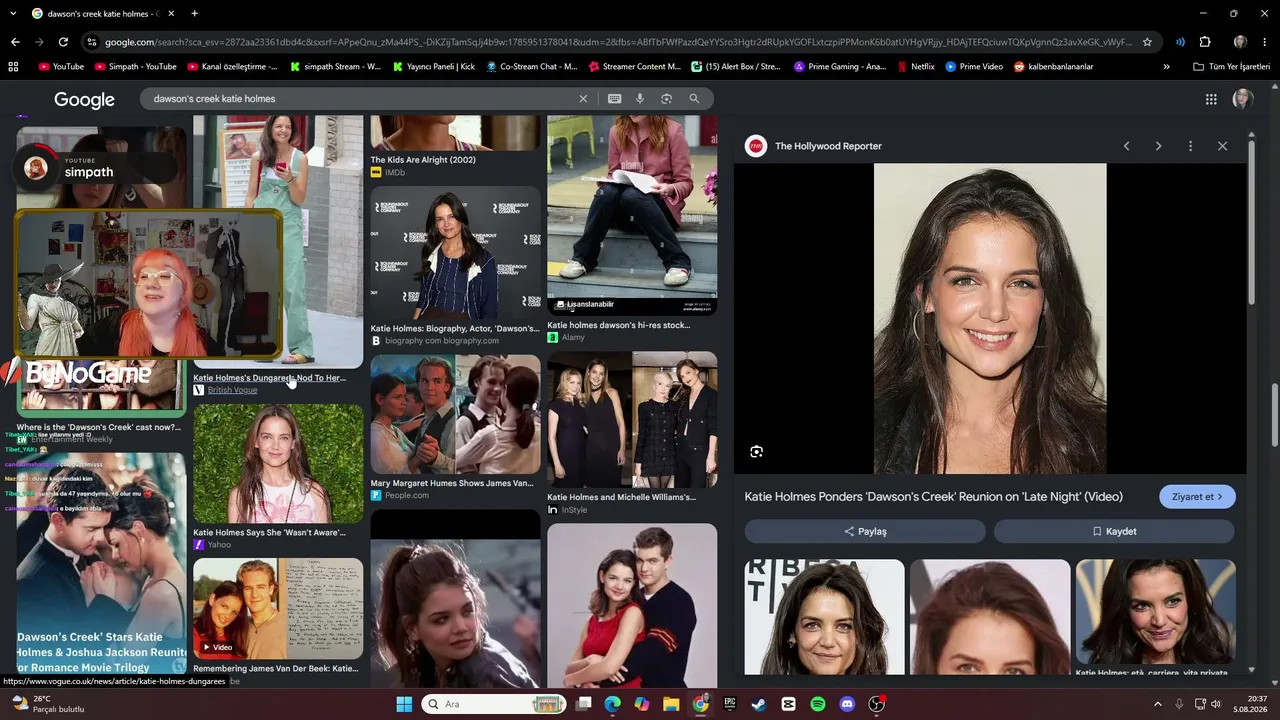Submit search with the magnifier icon
The width and height of the screenshot is (1280, 720).
694,99
